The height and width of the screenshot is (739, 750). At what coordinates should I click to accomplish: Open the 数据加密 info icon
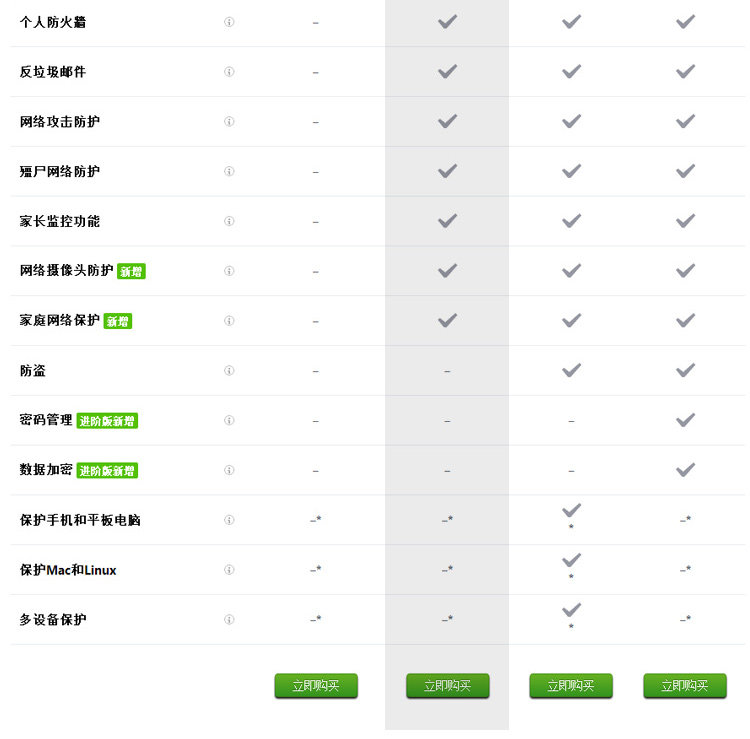[x=229, y=470]
